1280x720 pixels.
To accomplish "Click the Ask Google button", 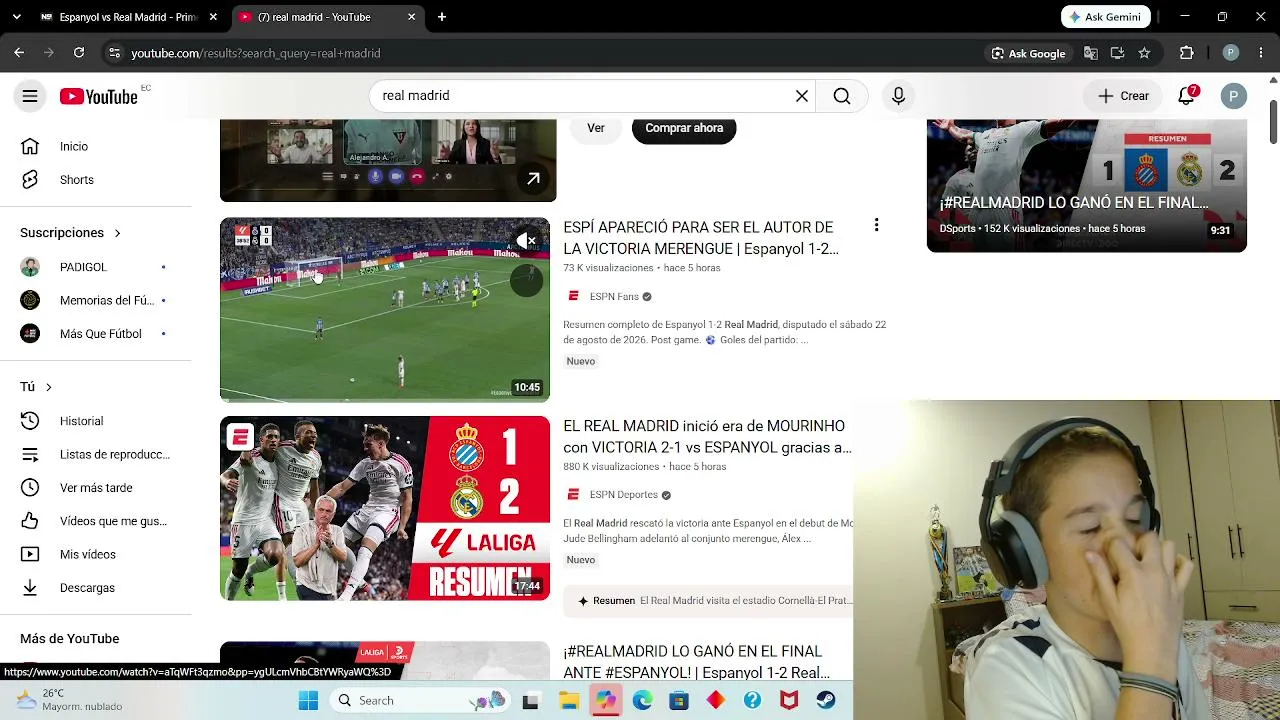I will click(x=1028, y=53).
